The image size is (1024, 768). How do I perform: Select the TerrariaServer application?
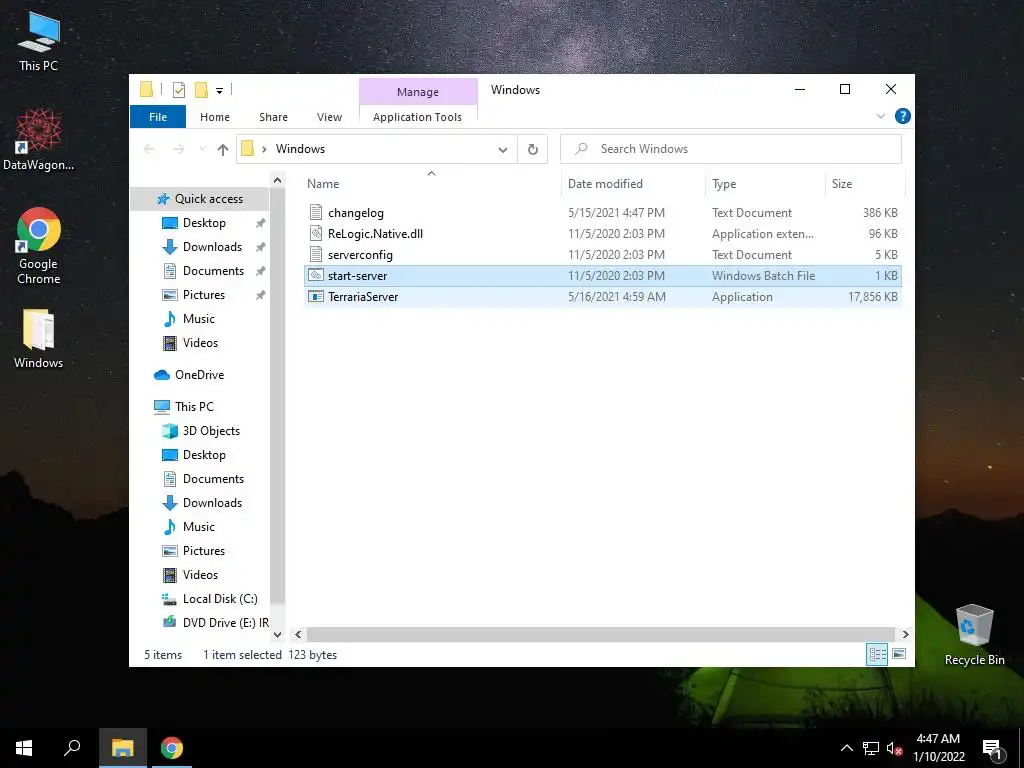(603, 296)
